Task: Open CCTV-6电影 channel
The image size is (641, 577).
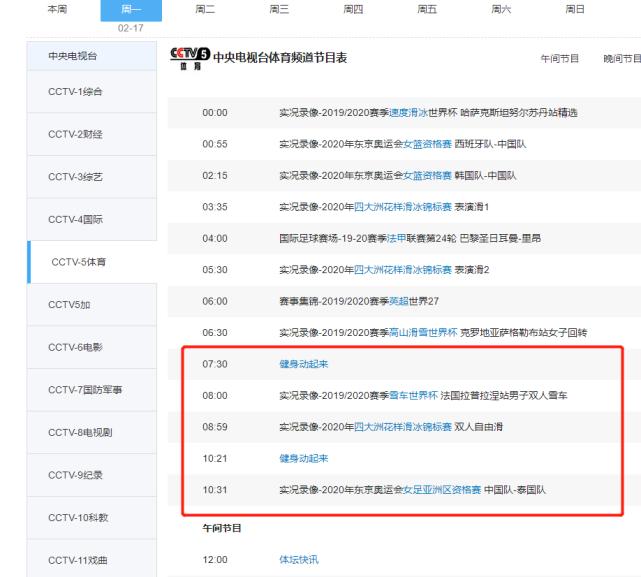Action: tap(92, 347)
